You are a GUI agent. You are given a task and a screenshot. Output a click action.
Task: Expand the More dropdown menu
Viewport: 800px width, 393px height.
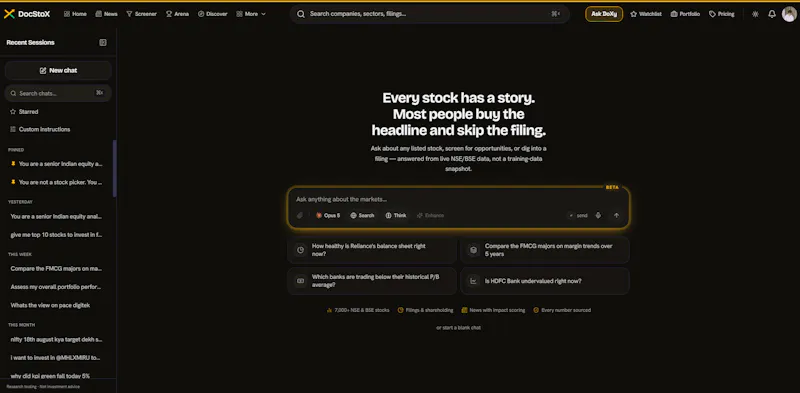251,14
